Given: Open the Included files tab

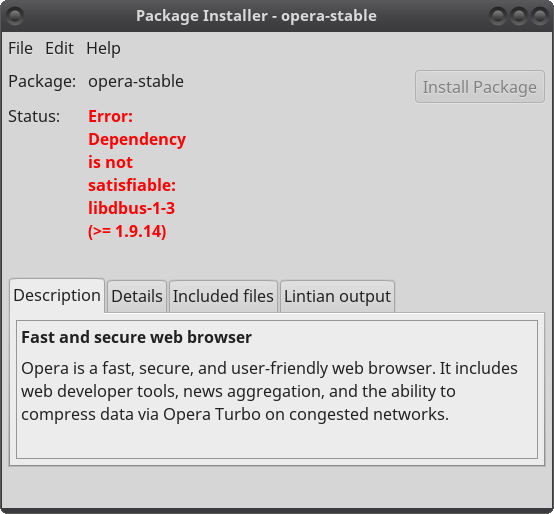Looking at the screenshot, I should (223, 296).
